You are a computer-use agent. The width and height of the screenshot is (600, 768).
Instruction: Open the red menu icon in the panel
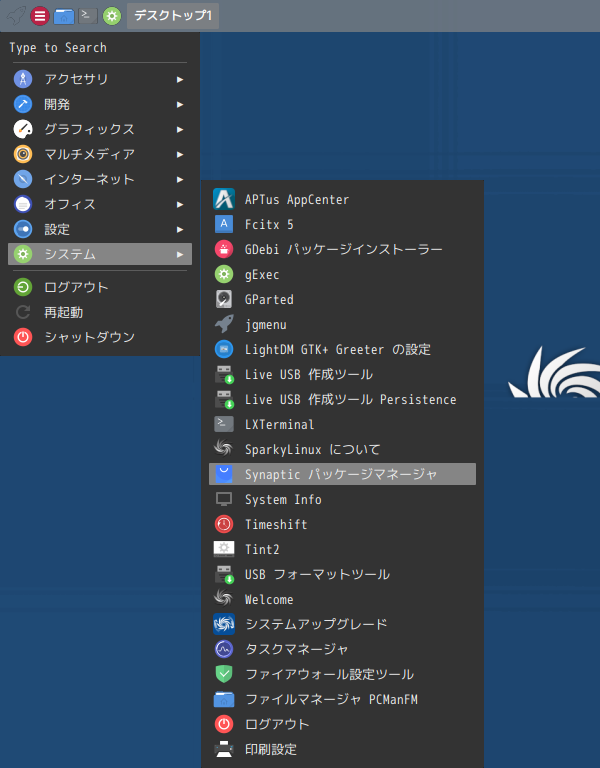coord(40,16)
